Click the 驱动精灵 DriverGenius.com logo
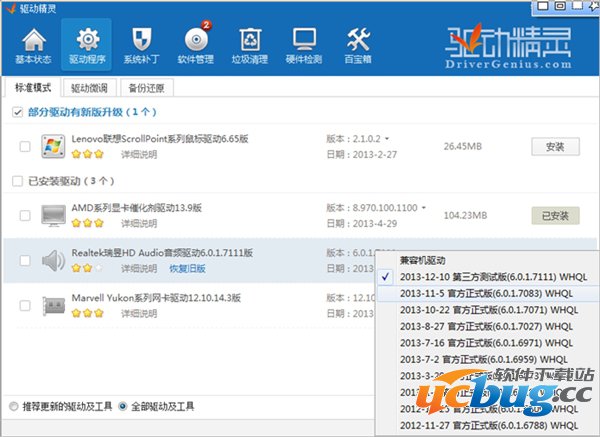 [508, 47]
